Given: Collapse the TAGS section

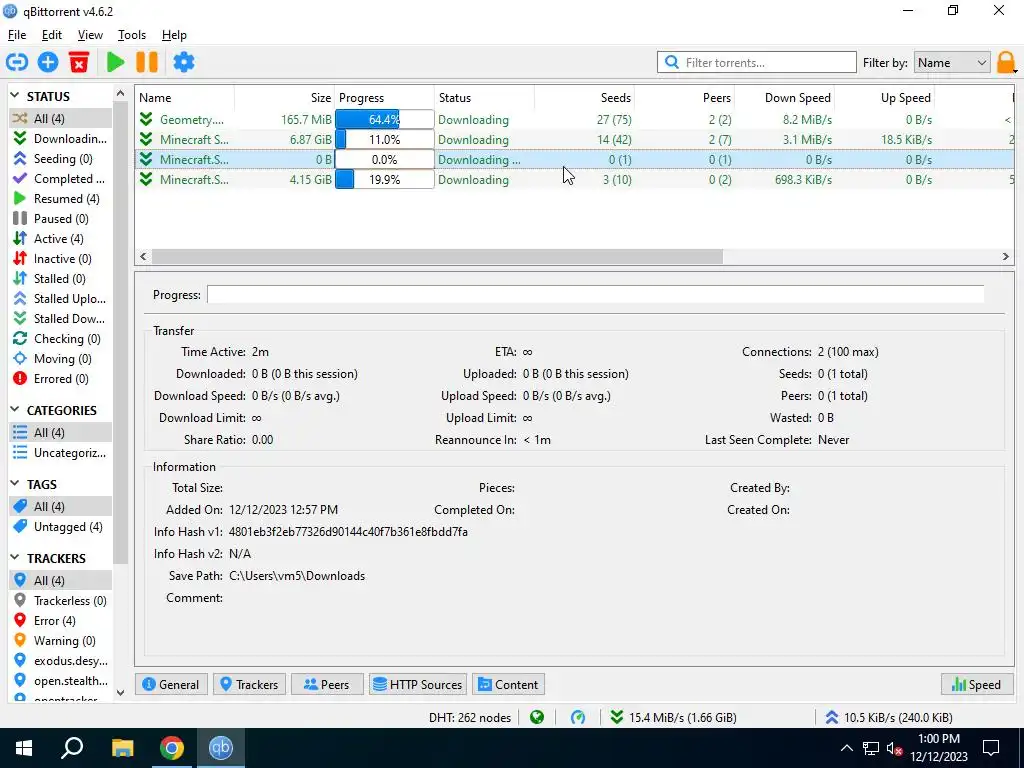Looking at the screenshot, I should point(15,484).
